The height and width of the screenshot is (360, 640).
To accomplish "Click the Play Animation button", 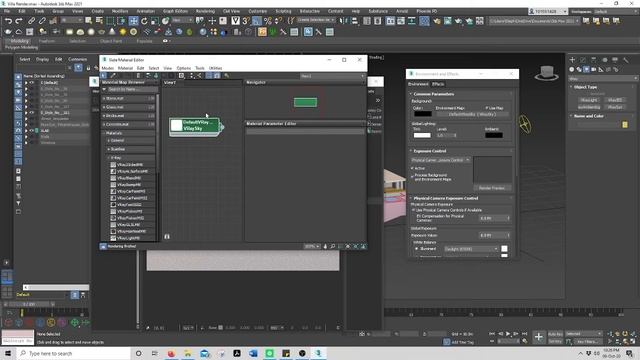I will tap(508, 334).
